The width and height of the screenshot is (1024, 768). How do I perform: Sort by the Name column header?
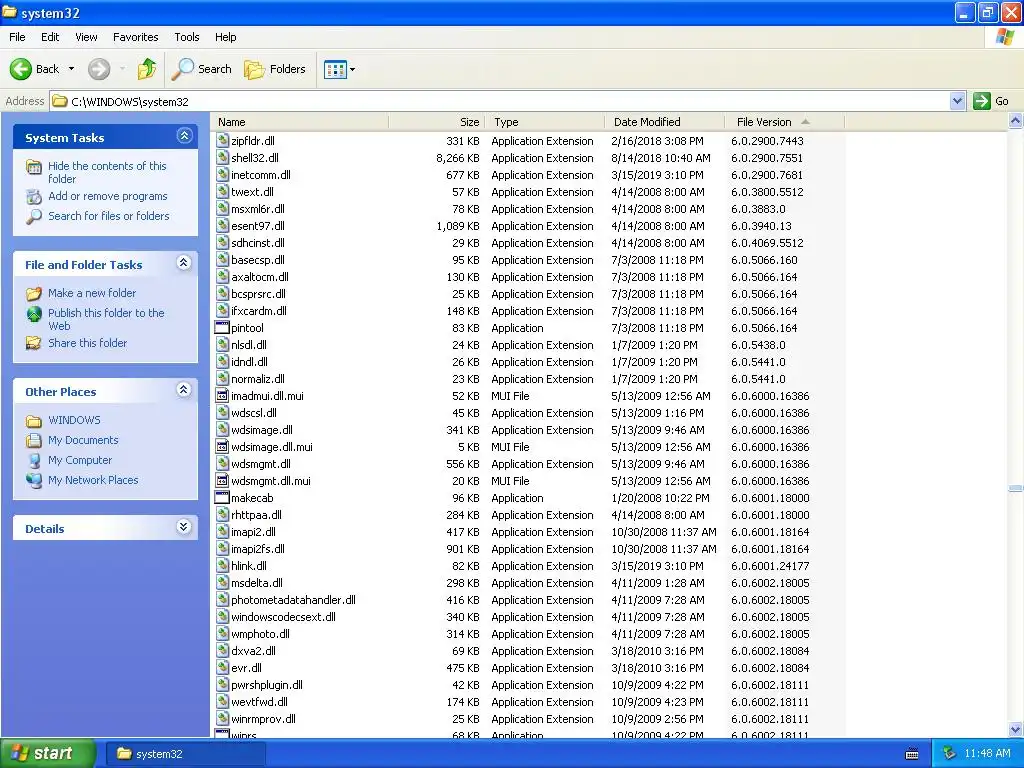pyautogui.click(x=300, y=122)
